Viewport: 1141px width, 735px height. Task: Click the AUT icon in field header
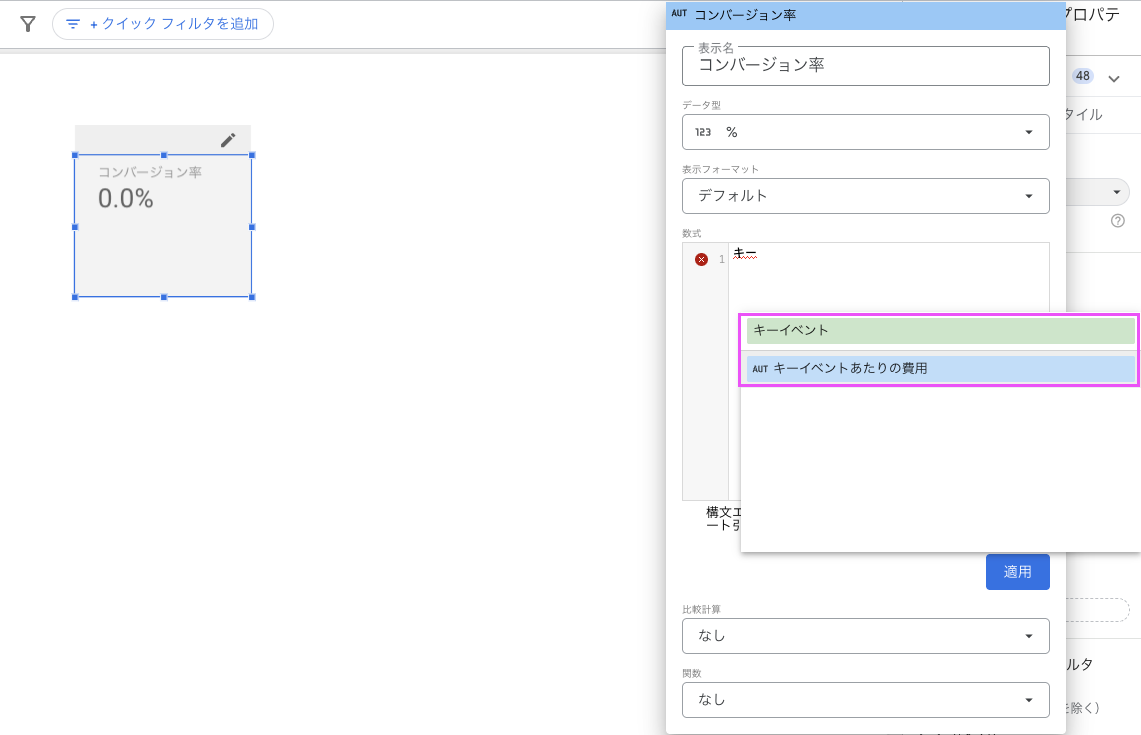click(679, 14)
